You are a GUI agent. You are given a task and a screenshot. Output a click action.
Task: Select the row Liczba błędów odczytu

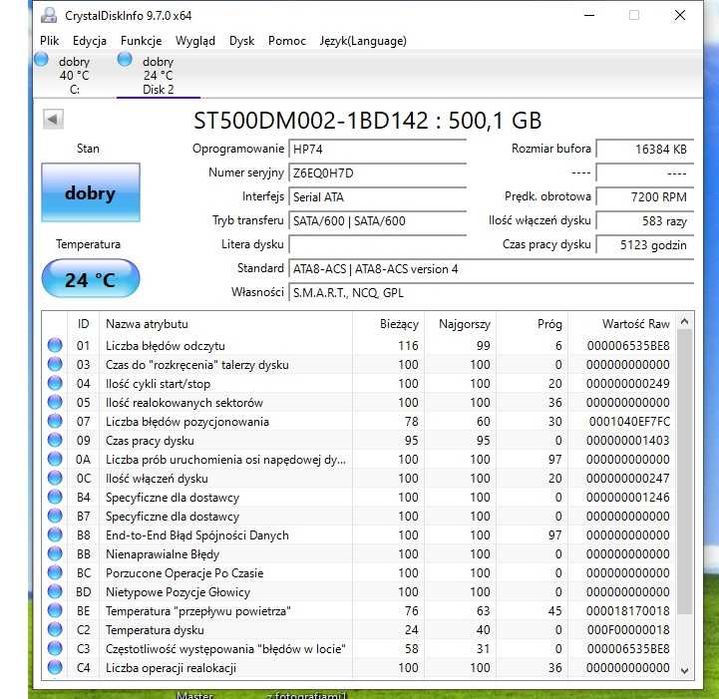point(359,345)
